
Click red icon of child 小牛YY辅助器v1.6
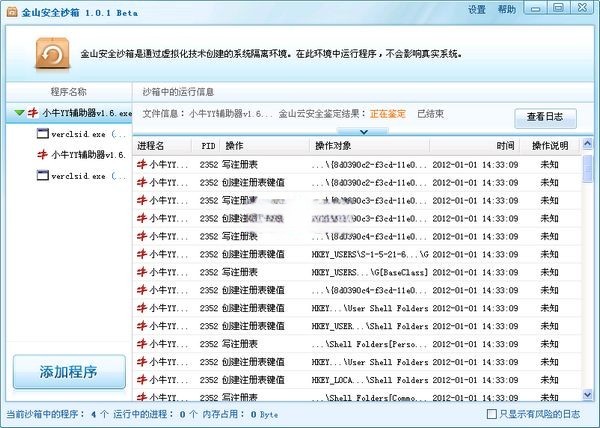coord(42,155)
